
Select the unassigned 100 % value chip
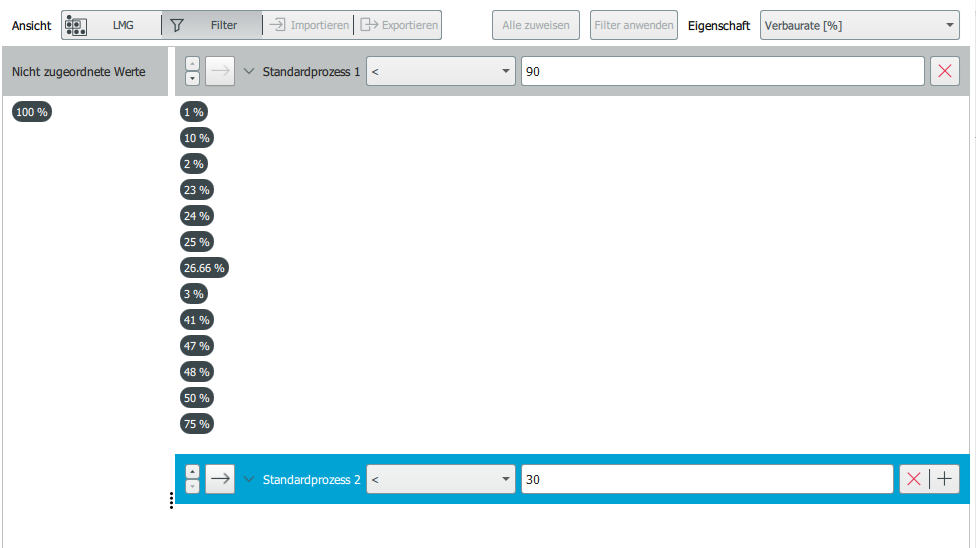pos(32,112)
